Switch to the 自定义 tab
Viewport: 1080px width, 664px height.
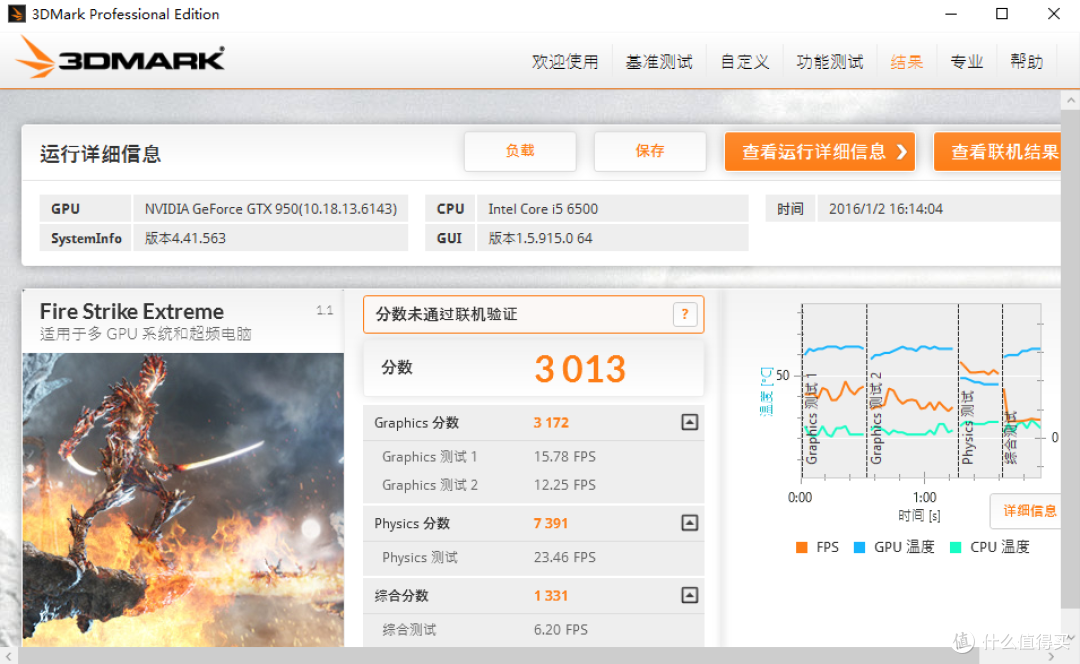745,62
